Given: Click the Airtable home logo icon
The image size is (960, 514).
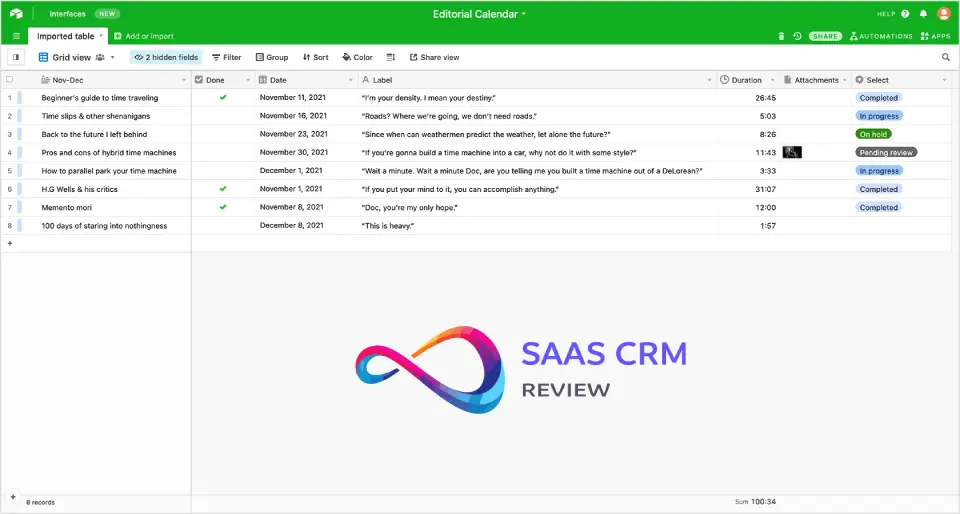Looking at the screenshot, I should coord(16,14).
